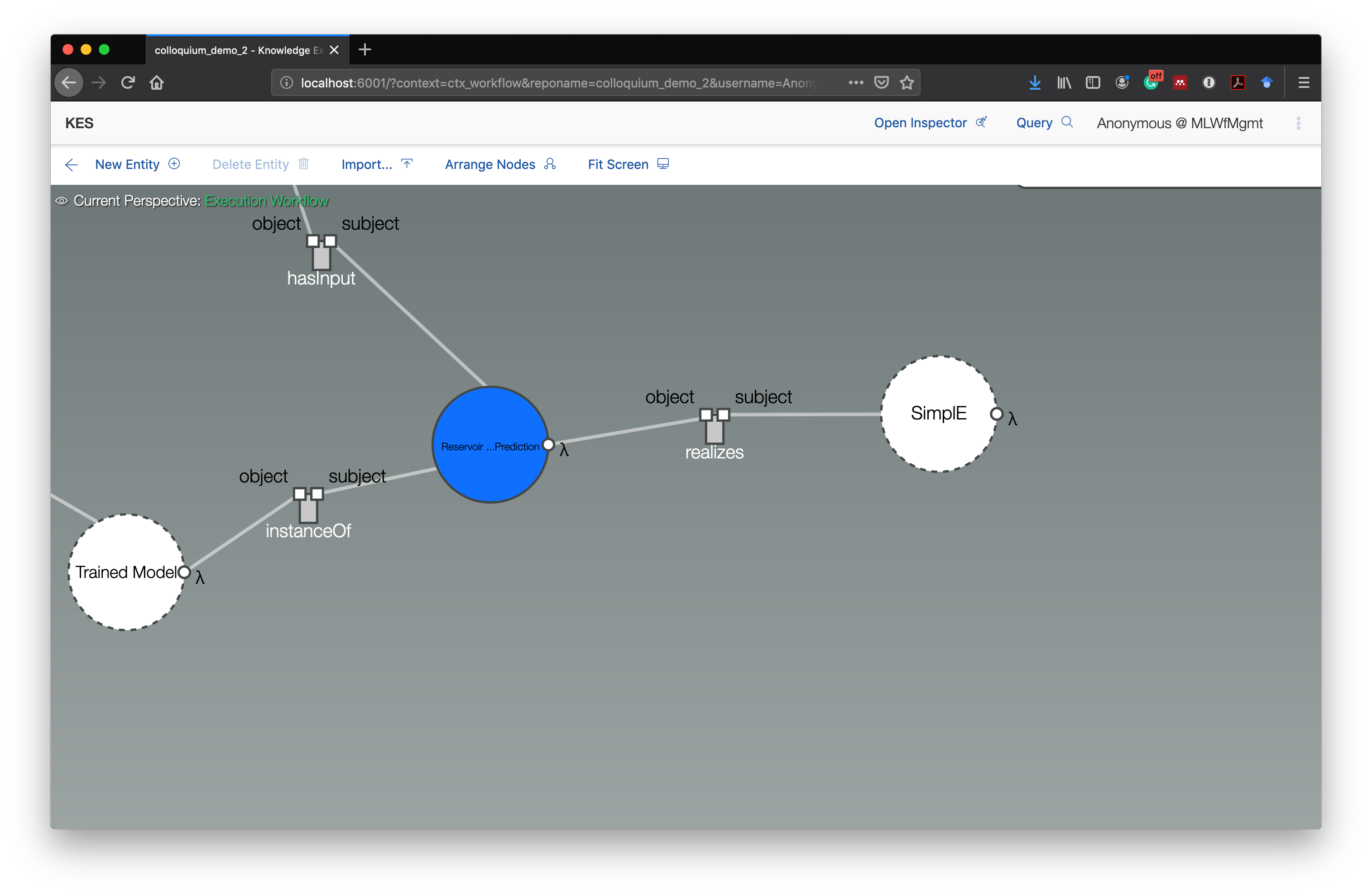
Task: Open a new browser tab
Action: [x=365, y=49]
